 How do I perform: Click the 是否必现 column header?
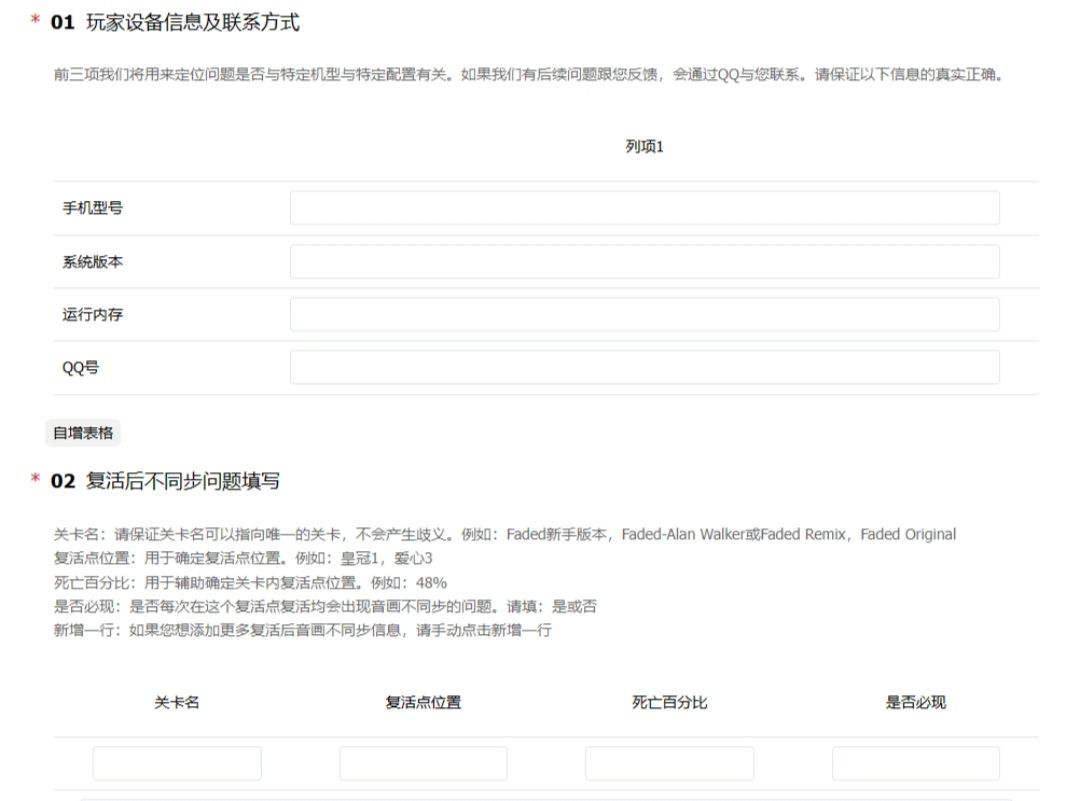click(915, 703)
